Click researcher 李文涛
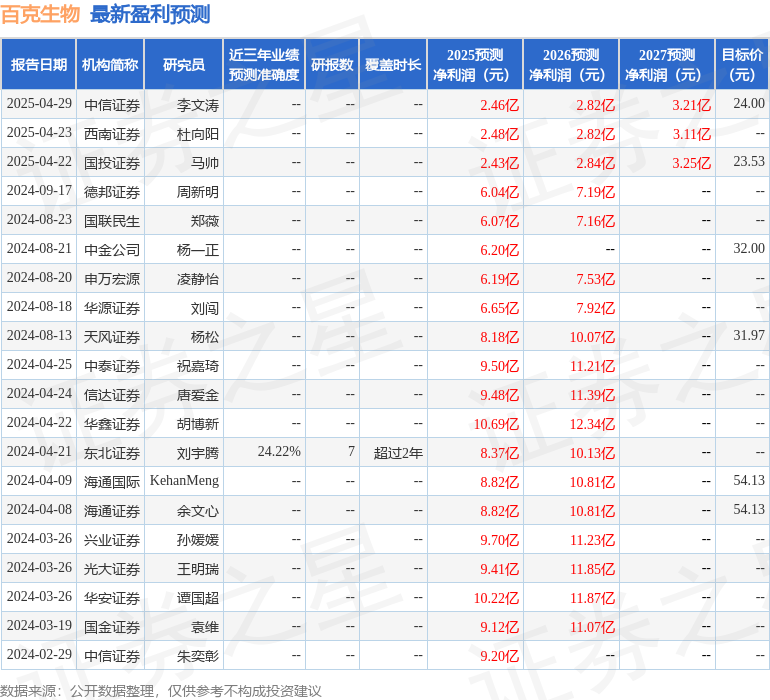770x700 pixels. 198,105
